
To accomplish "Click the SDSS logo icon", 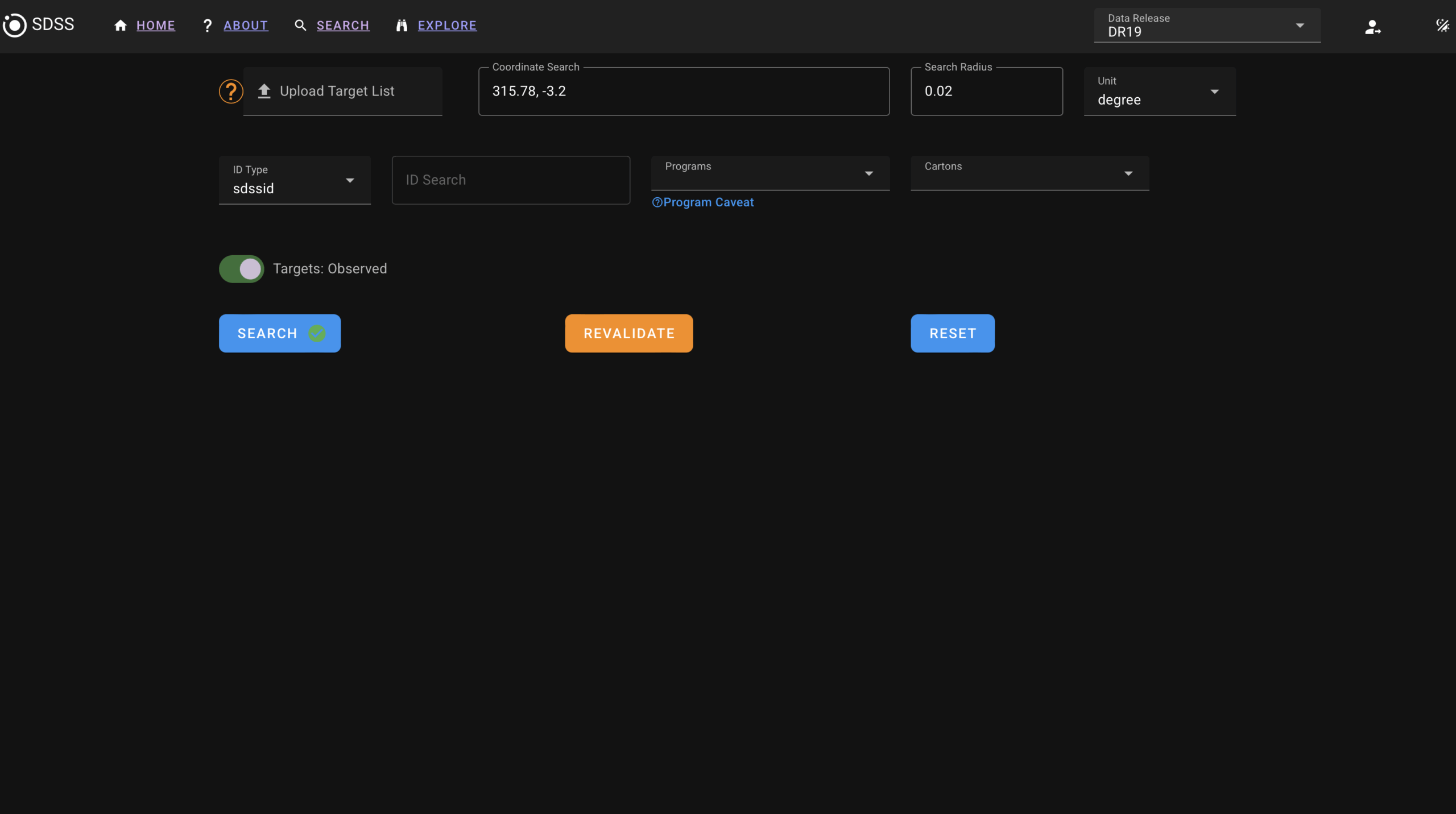I will (x=14, y=25).
